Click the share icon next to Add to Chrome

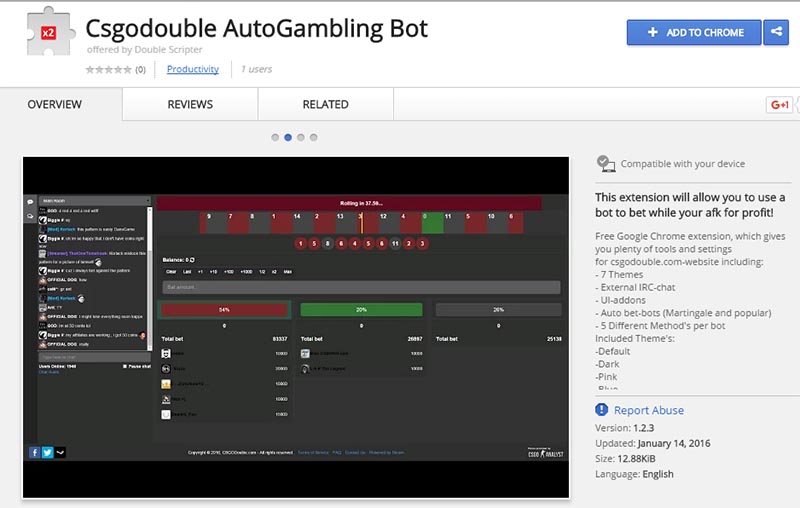coord(776,32)
